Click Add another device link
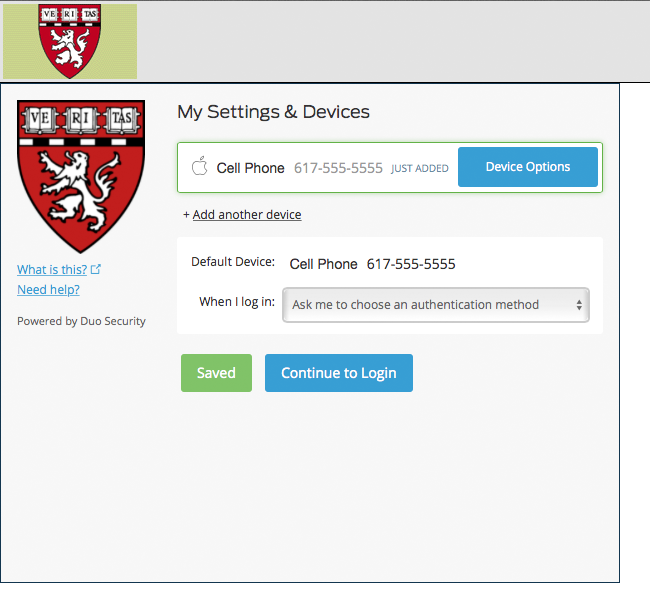The width and height of the screenshot is (650, 600). pyautogui.click(x=247, y=215)
